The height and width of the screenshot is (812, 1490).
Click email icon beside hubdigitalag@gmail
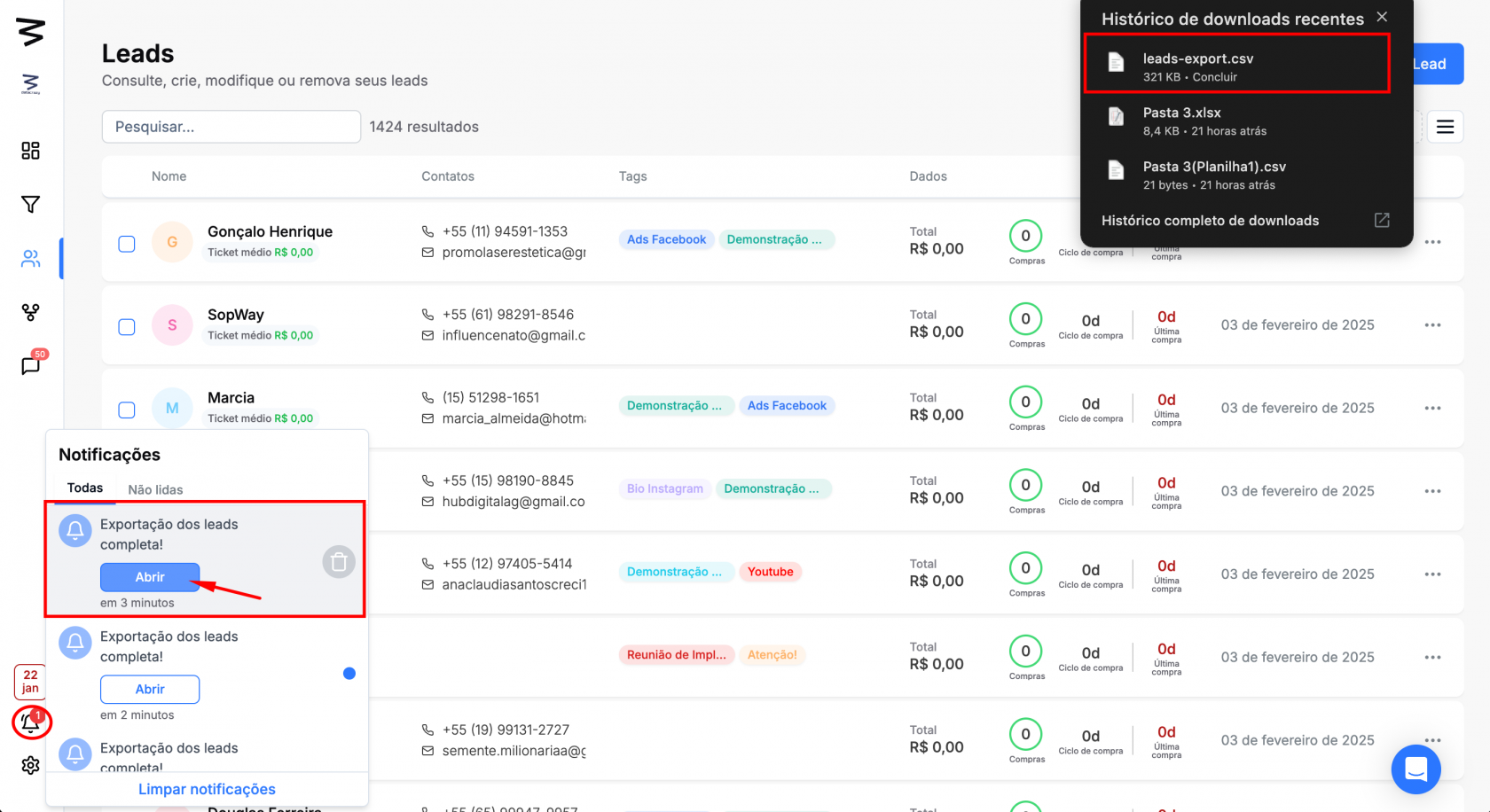click(x=427, y=502)
